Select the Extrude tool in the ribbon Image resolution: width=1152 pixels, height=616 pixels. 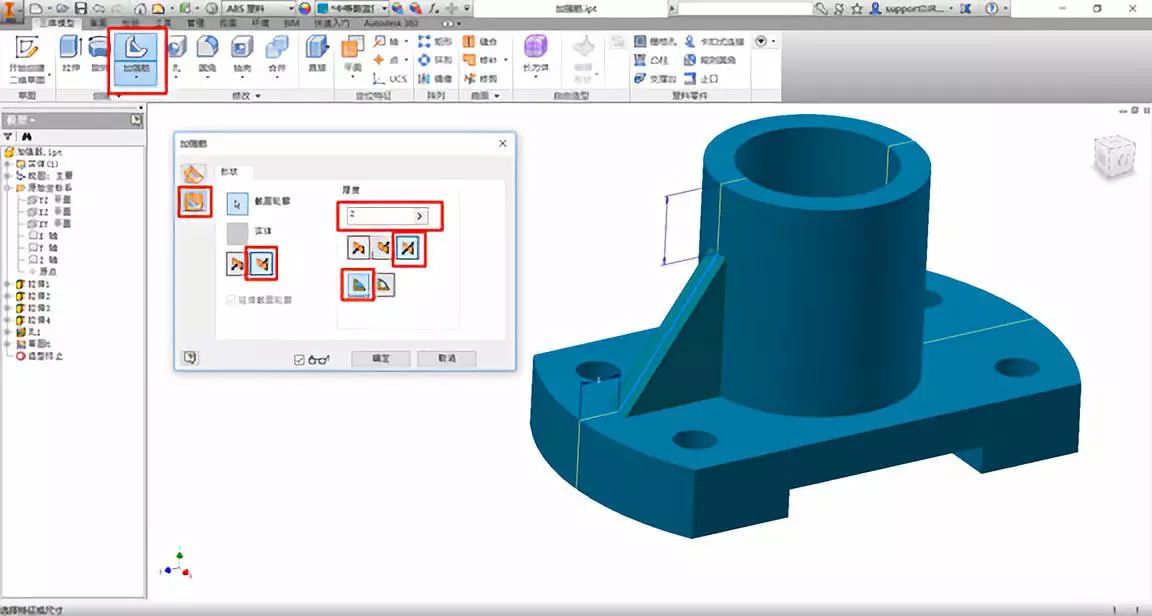pos(71,54)
